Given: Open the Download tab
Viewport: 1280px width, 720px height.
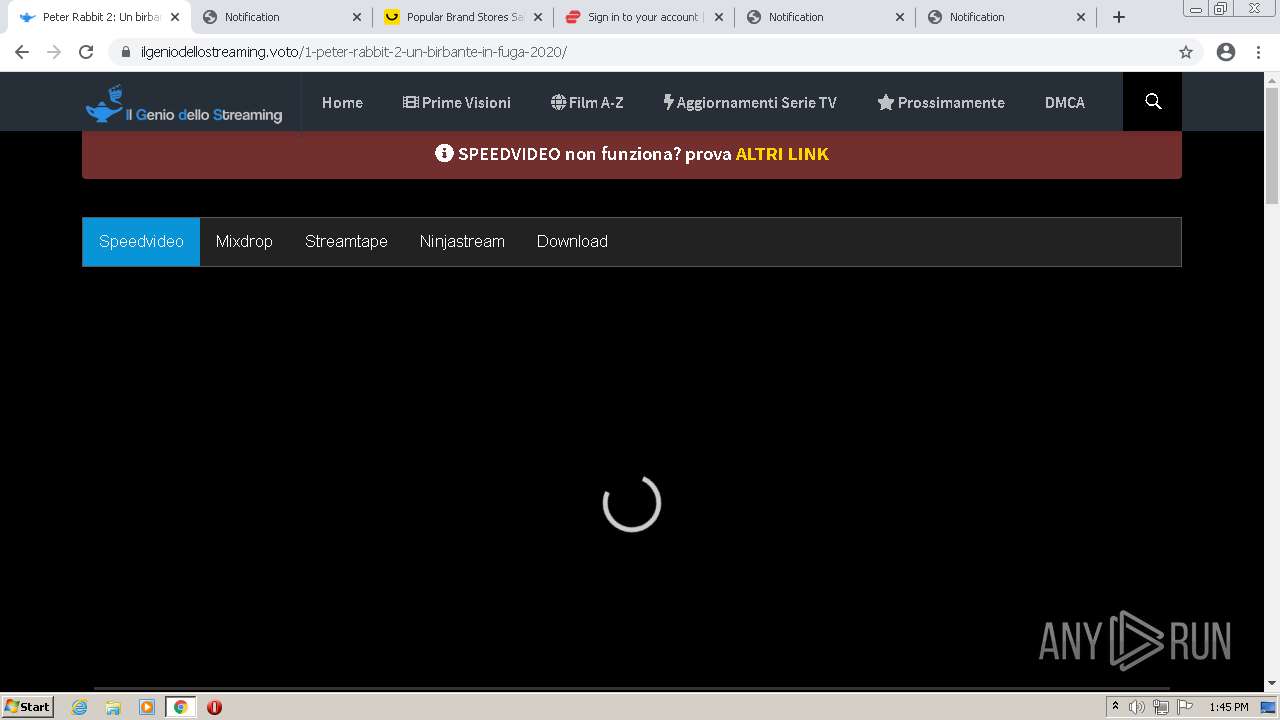Looking at the screenshot, I should coord(572,241).
